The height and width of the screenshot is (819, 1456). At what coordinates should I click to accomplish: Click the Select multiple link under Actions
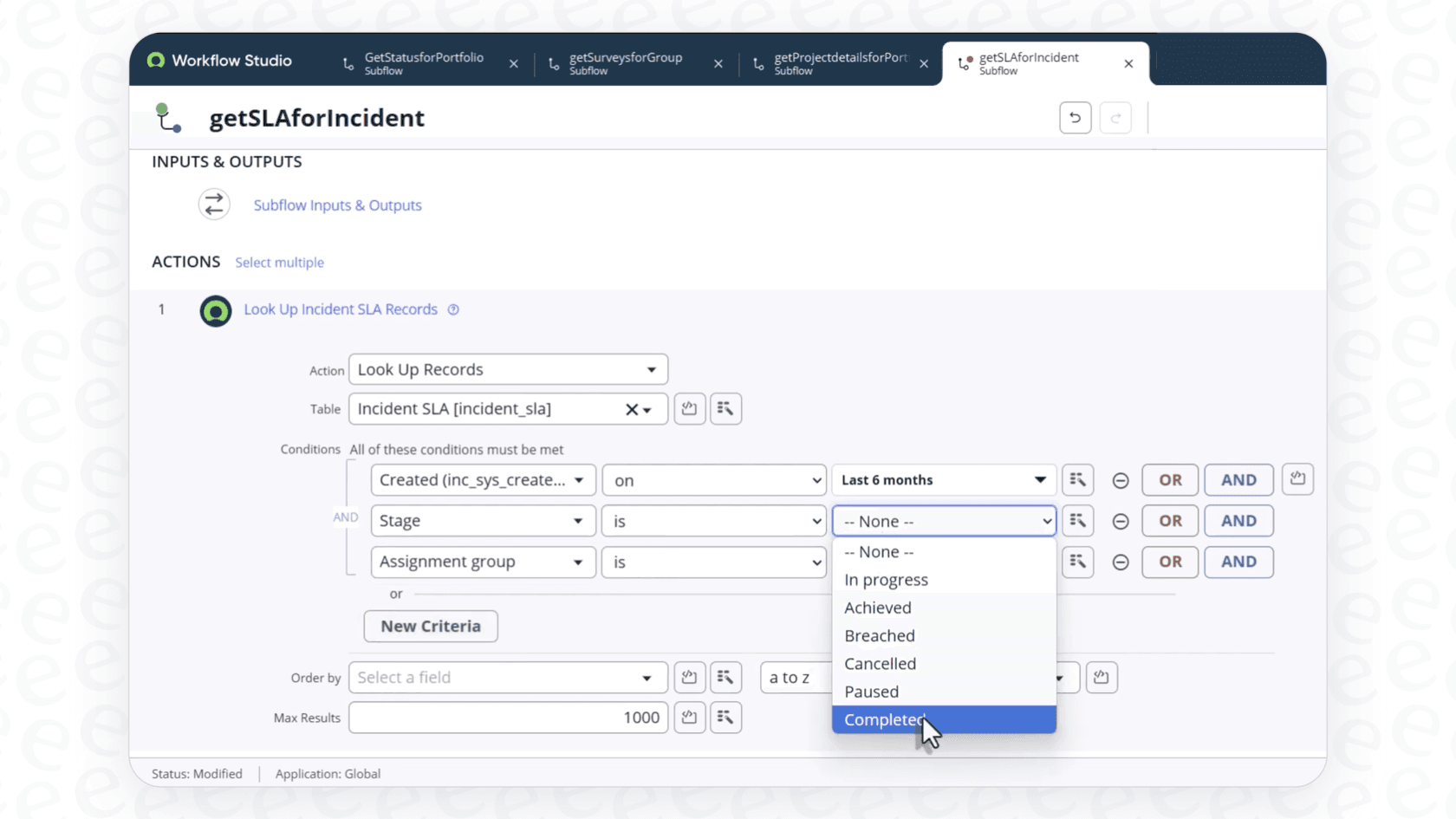click(x=279, y=262)
